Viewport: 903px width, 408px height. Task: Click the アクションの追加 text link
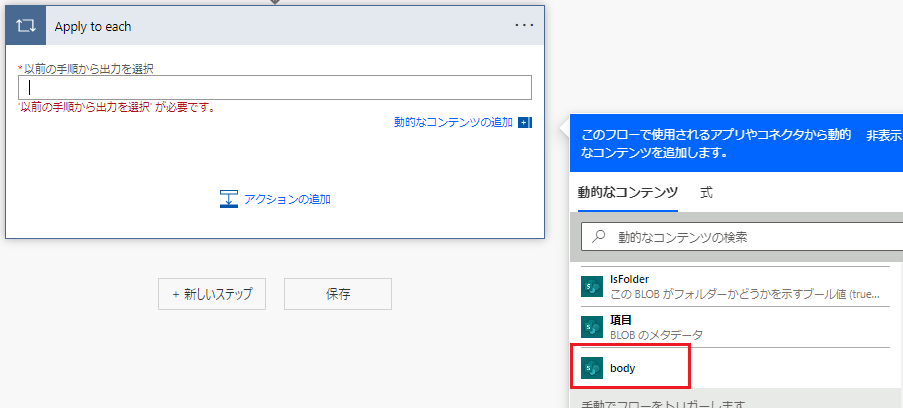pos(287,199)
